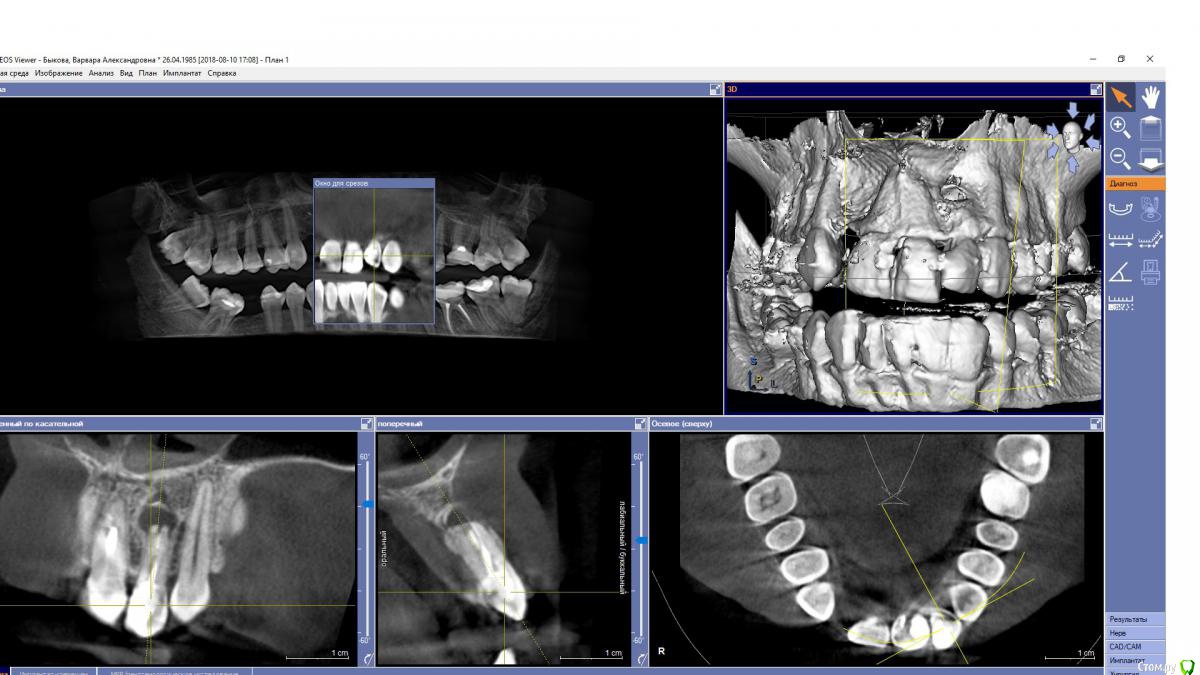Image resolution: width=1200 pixels, height=675 pixels.
Task: Click the zoom in magnifier icon
Action: coord(1121,127)
